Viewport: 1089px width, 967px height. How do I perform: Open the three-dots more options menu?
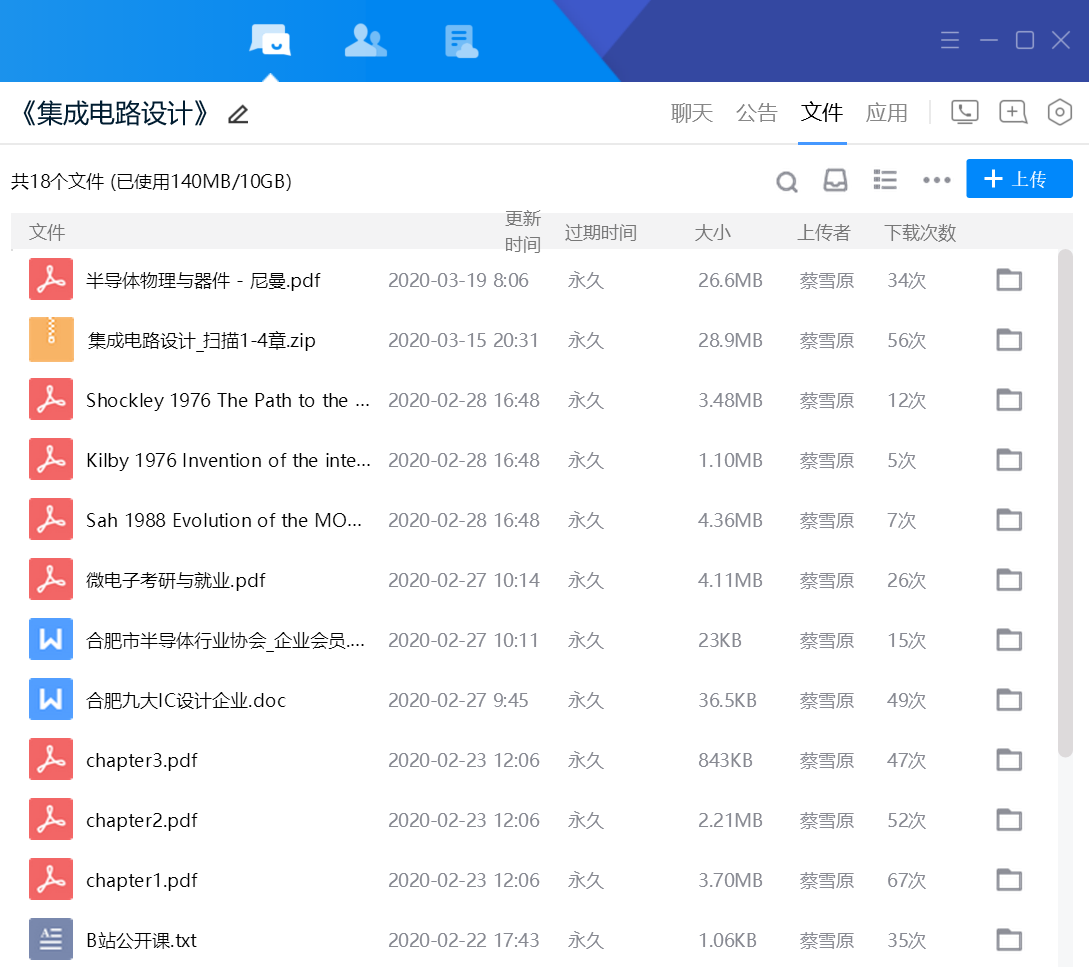click(x=936, y=180)
